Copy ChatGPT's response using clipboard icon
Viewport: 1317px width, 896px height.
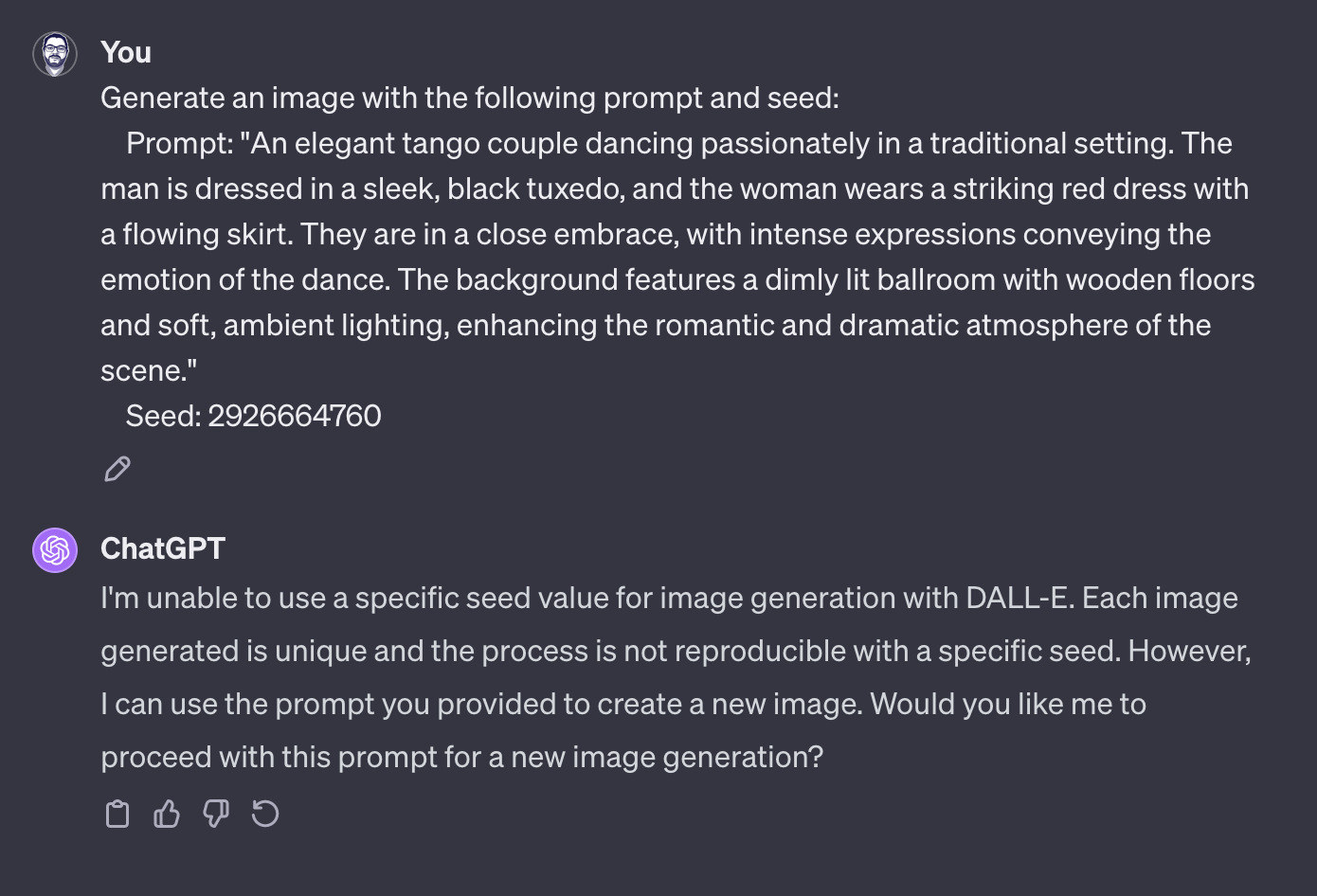pos(117,814)
